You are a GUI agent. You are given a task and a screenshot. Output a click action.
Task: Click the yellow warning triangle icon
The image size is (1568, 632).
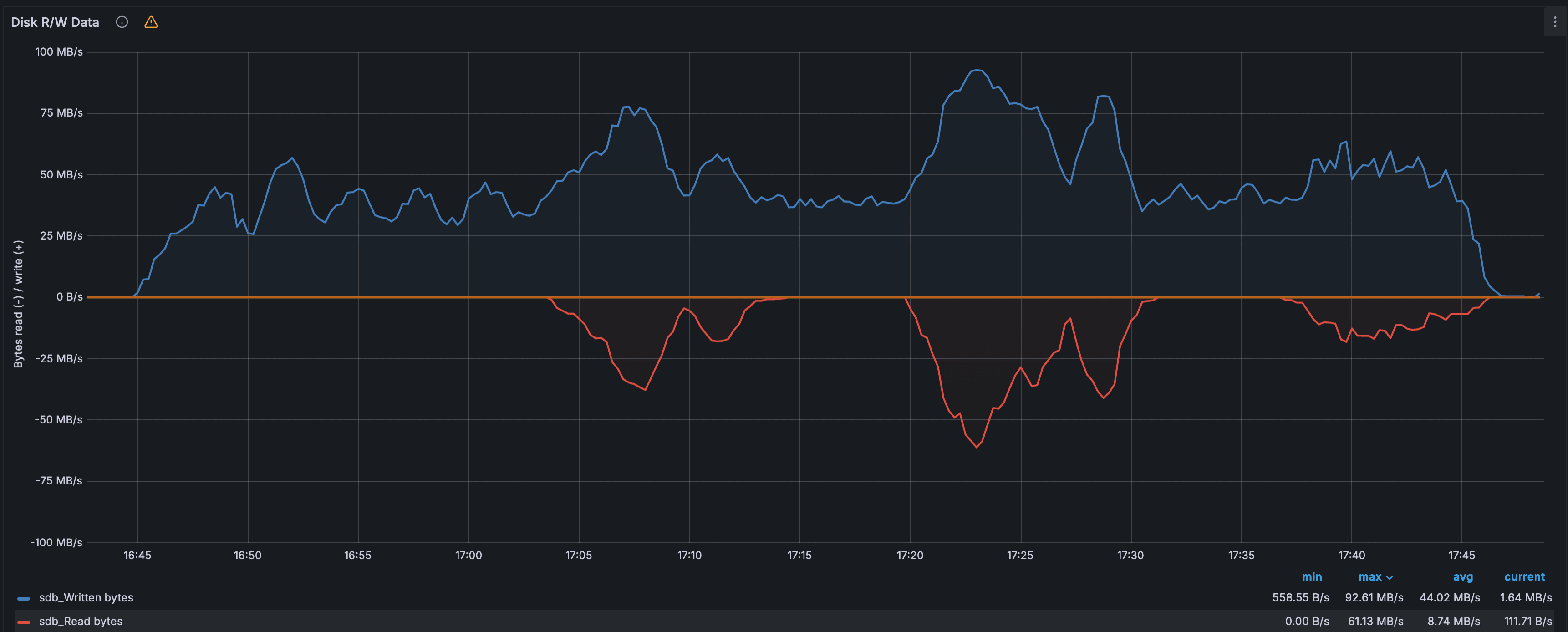coord(151,22)
